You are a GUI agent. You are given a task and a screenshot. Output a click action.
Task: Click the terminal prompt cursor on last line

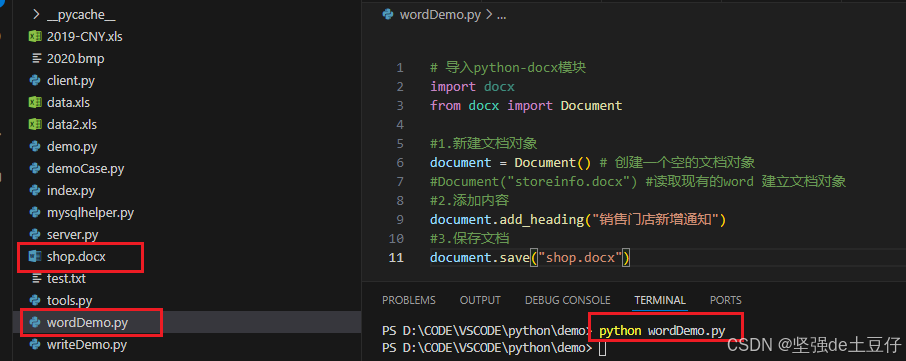point(603,349)
